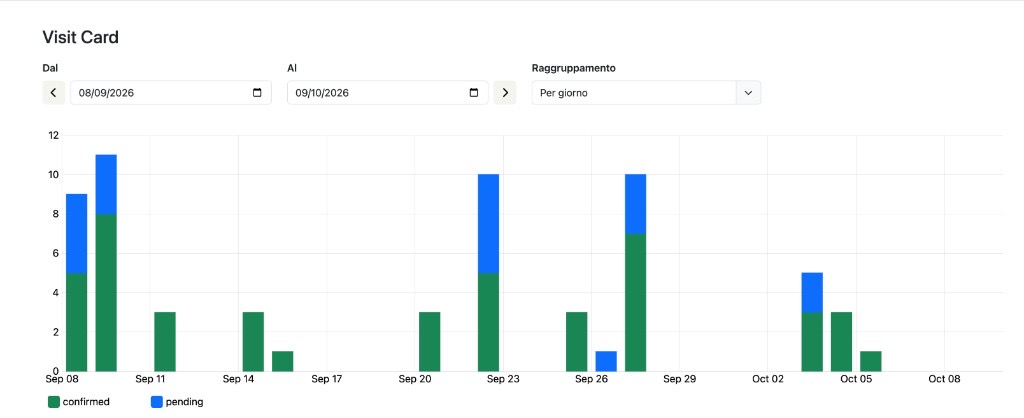Go to next date range arrow

point(505,93)
